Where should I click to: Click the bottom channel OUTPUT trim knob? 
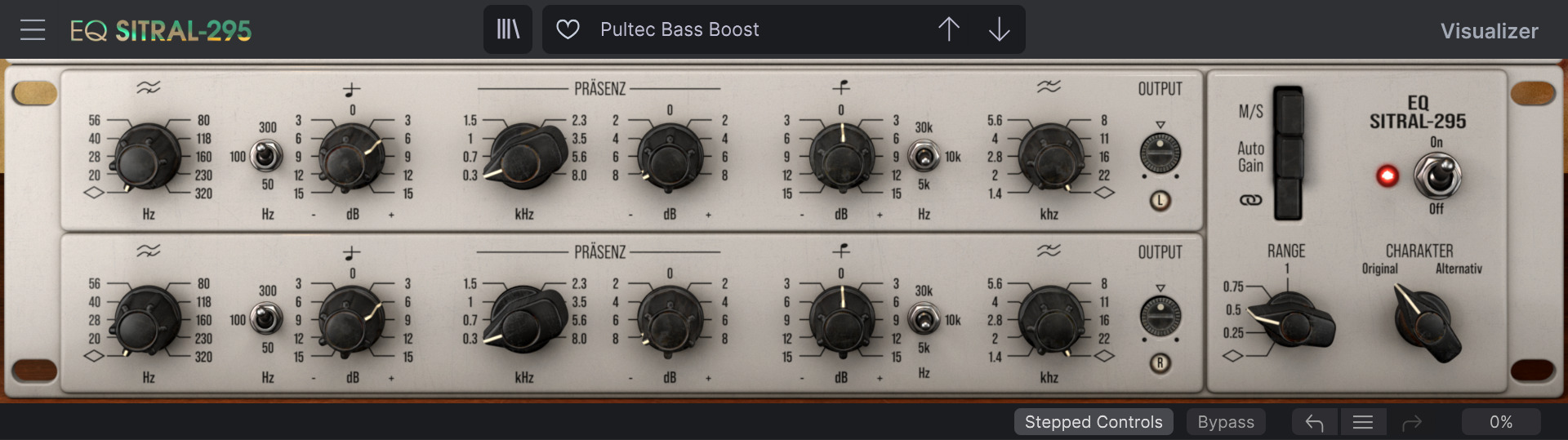click(1160, 317)
